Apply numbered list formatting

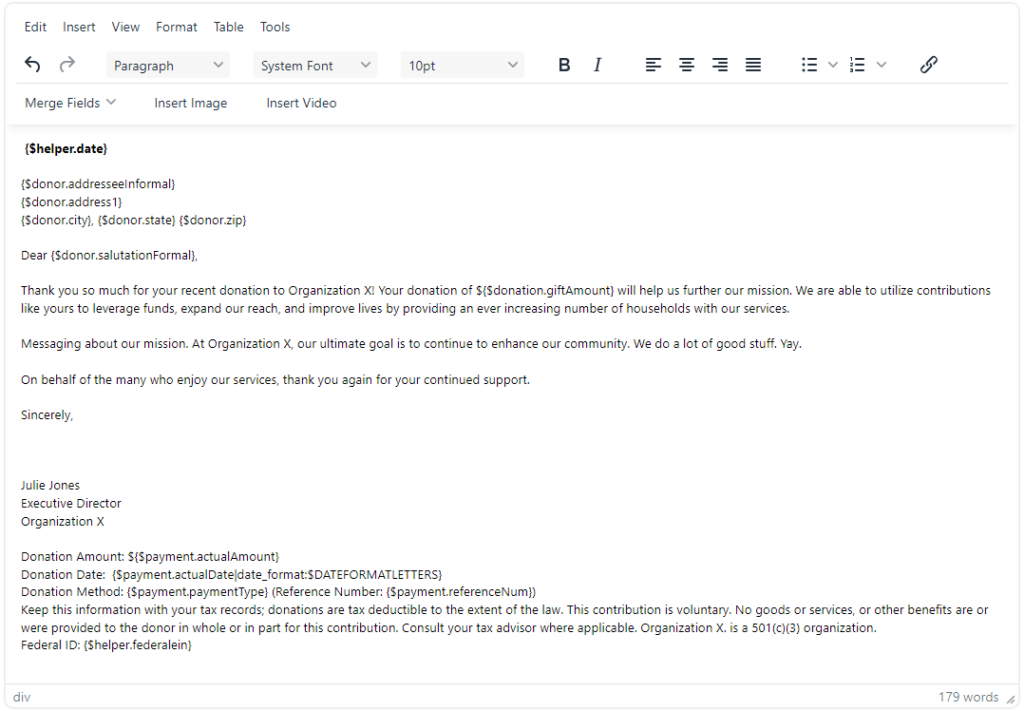coord(857,65)
